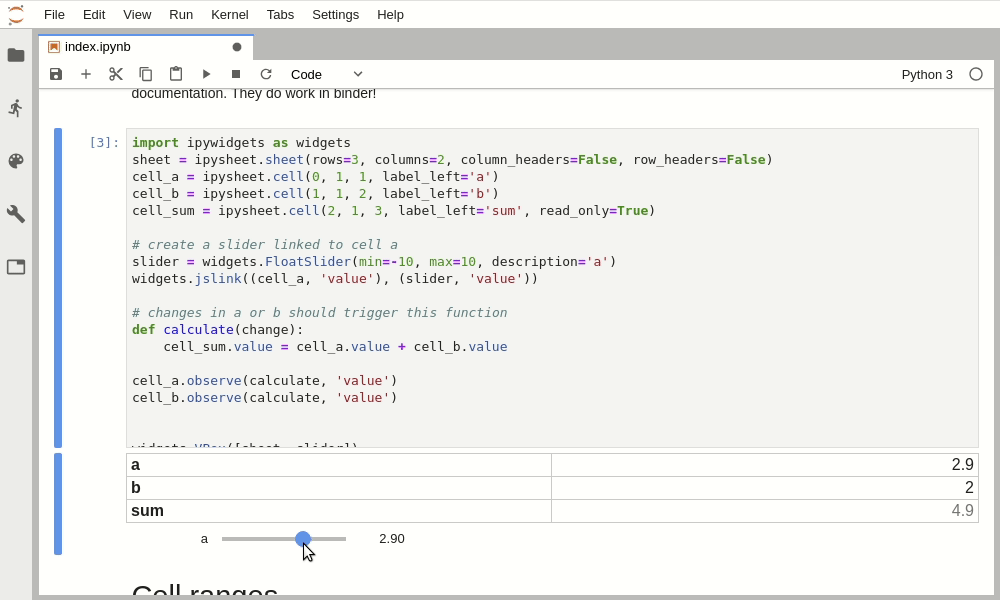The image size is (1000, 600).
Task: Click the 'a' row label cell
Action: click(339, 465)
